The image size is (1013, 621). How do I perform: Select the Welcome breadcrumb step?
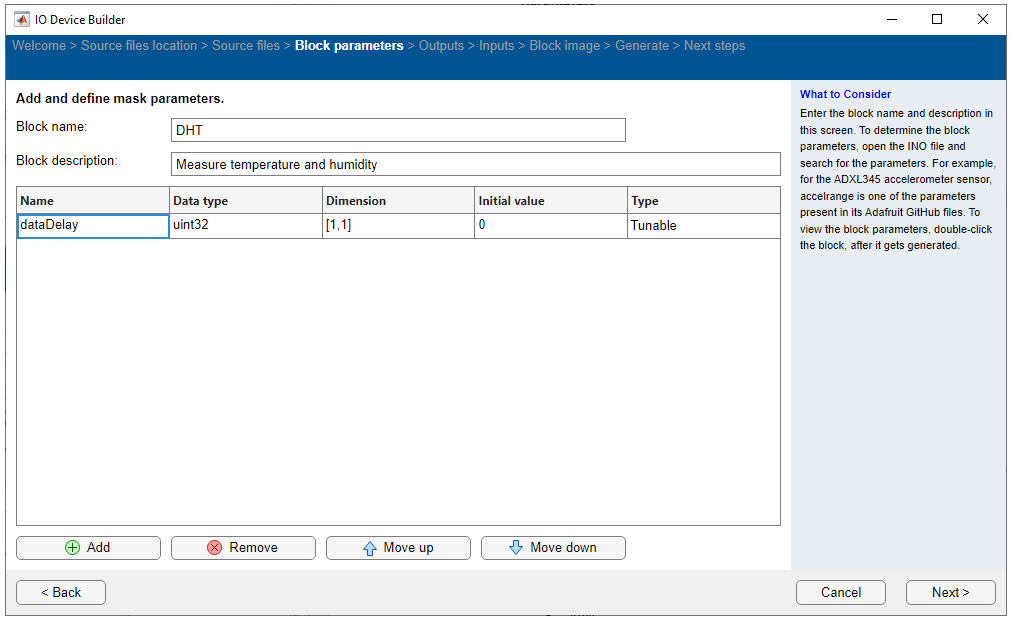(39, 45)
